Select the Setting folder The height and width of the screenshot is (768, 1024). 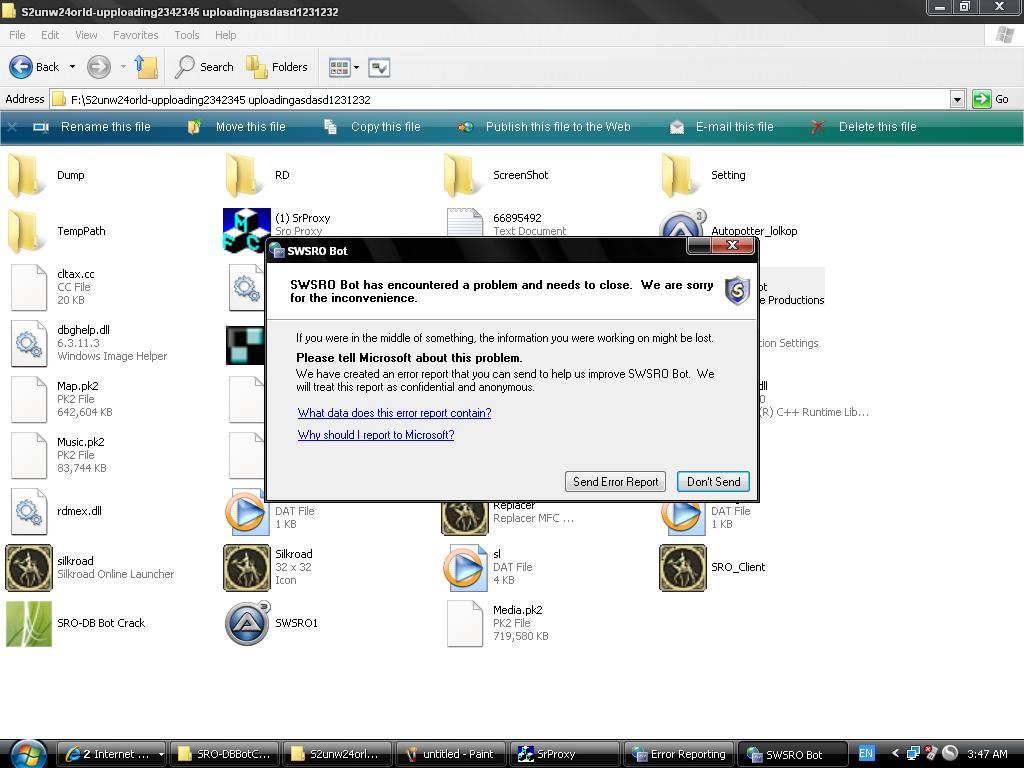coord(703,175)
